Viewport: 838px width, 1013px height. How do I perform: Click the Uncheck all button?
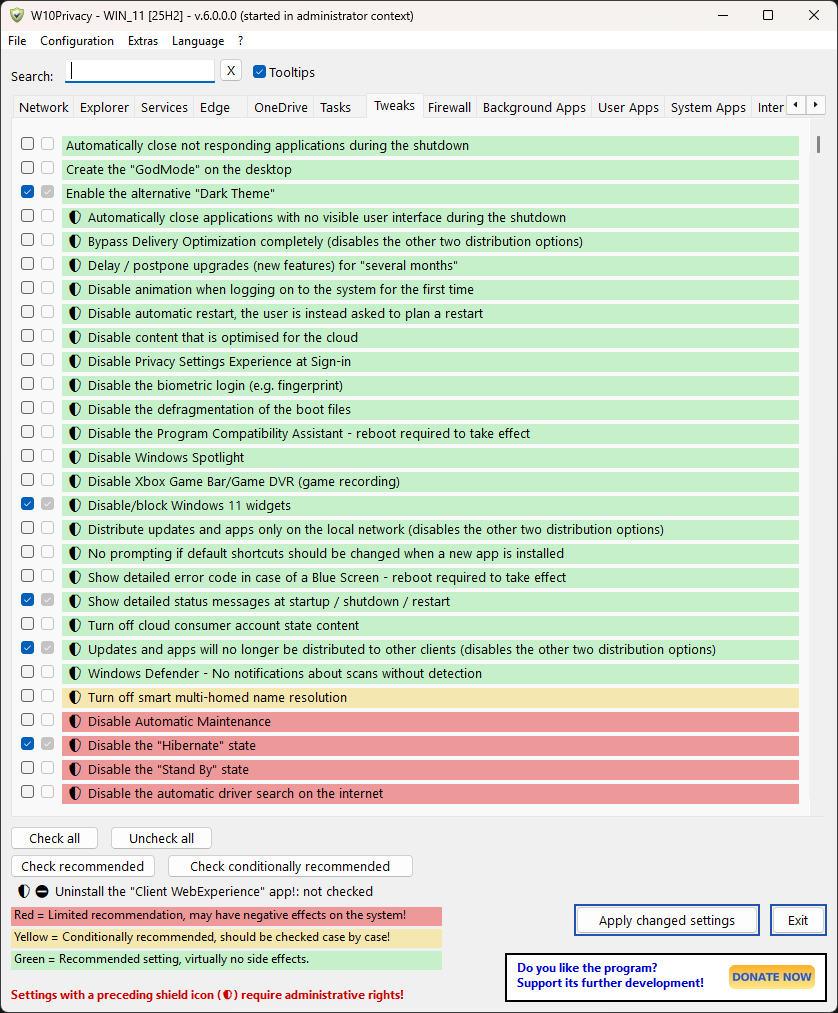[x=162, y=839]
